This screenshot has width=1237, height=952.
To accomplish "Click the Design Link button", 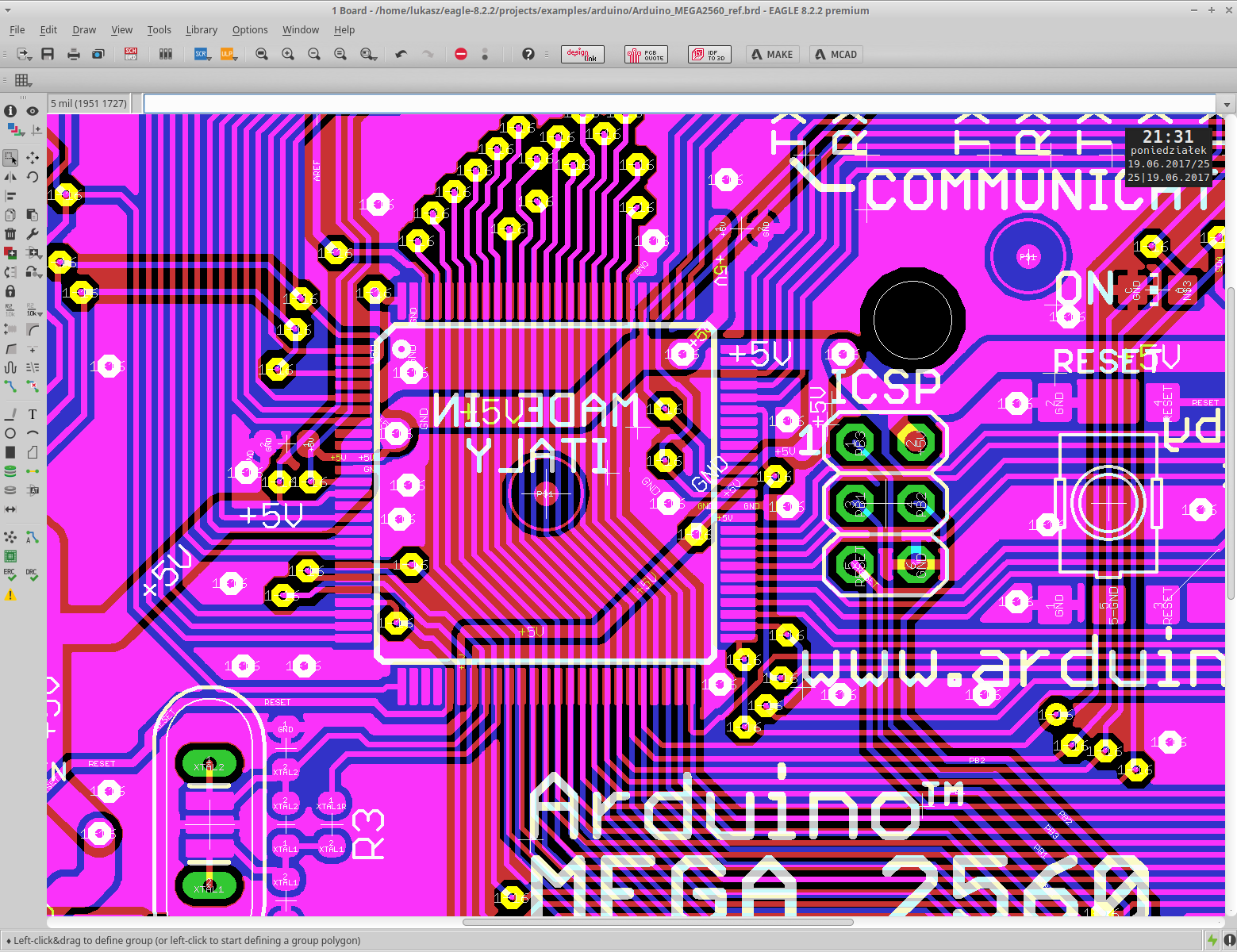I will coord(582,54).
